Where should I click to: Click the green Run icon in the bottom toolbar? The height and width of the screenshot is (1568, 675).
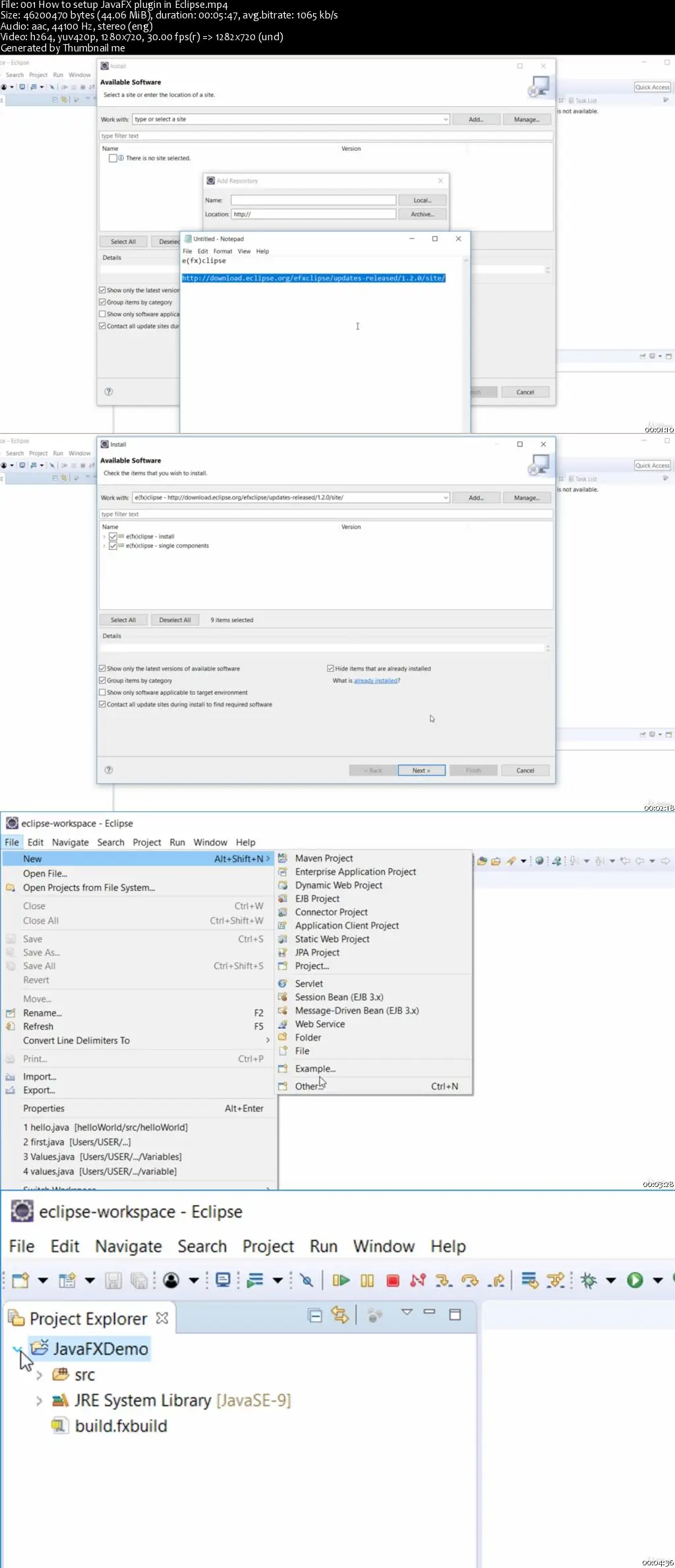coord(635,1281)
